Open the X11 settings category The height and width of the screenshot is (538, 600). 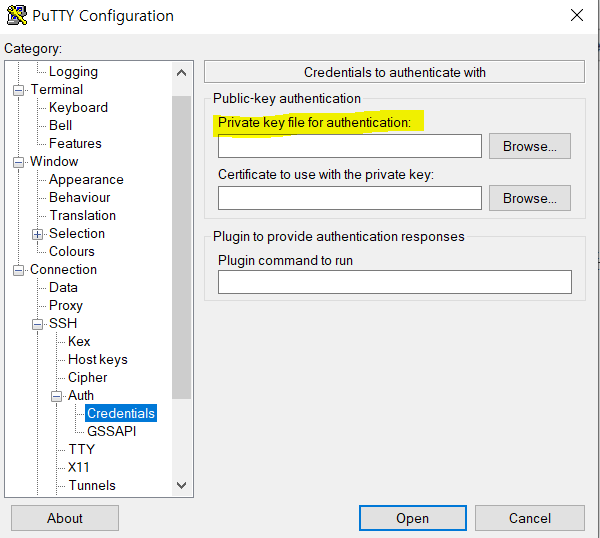tap(79, 467)
